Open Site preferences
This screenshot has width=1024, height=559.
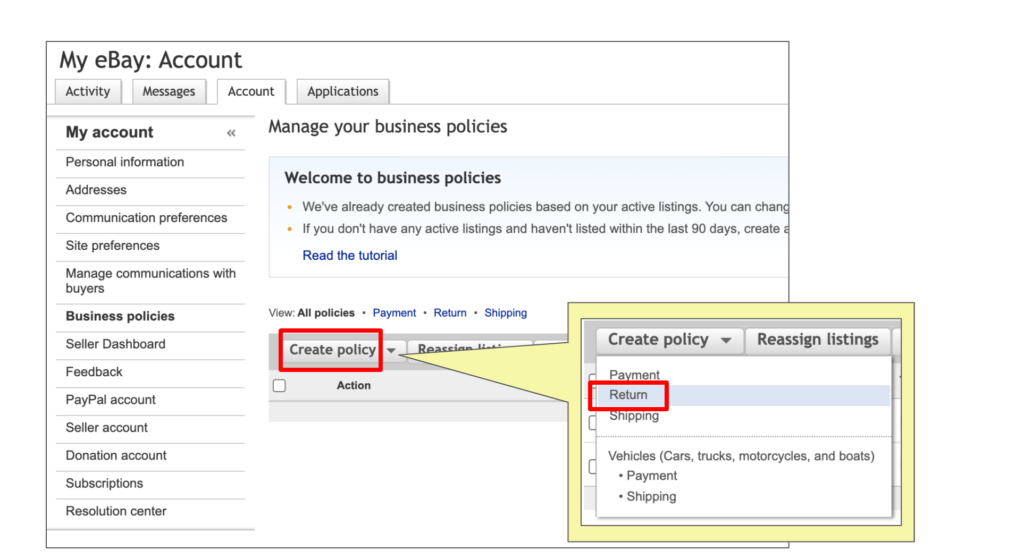point(112,246)
